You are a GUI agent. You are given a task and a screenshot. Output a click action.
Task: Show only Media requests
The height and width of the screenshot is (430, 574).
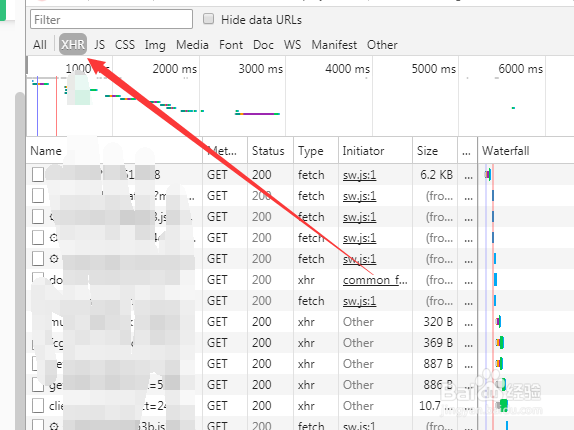[x=192, y=45]
